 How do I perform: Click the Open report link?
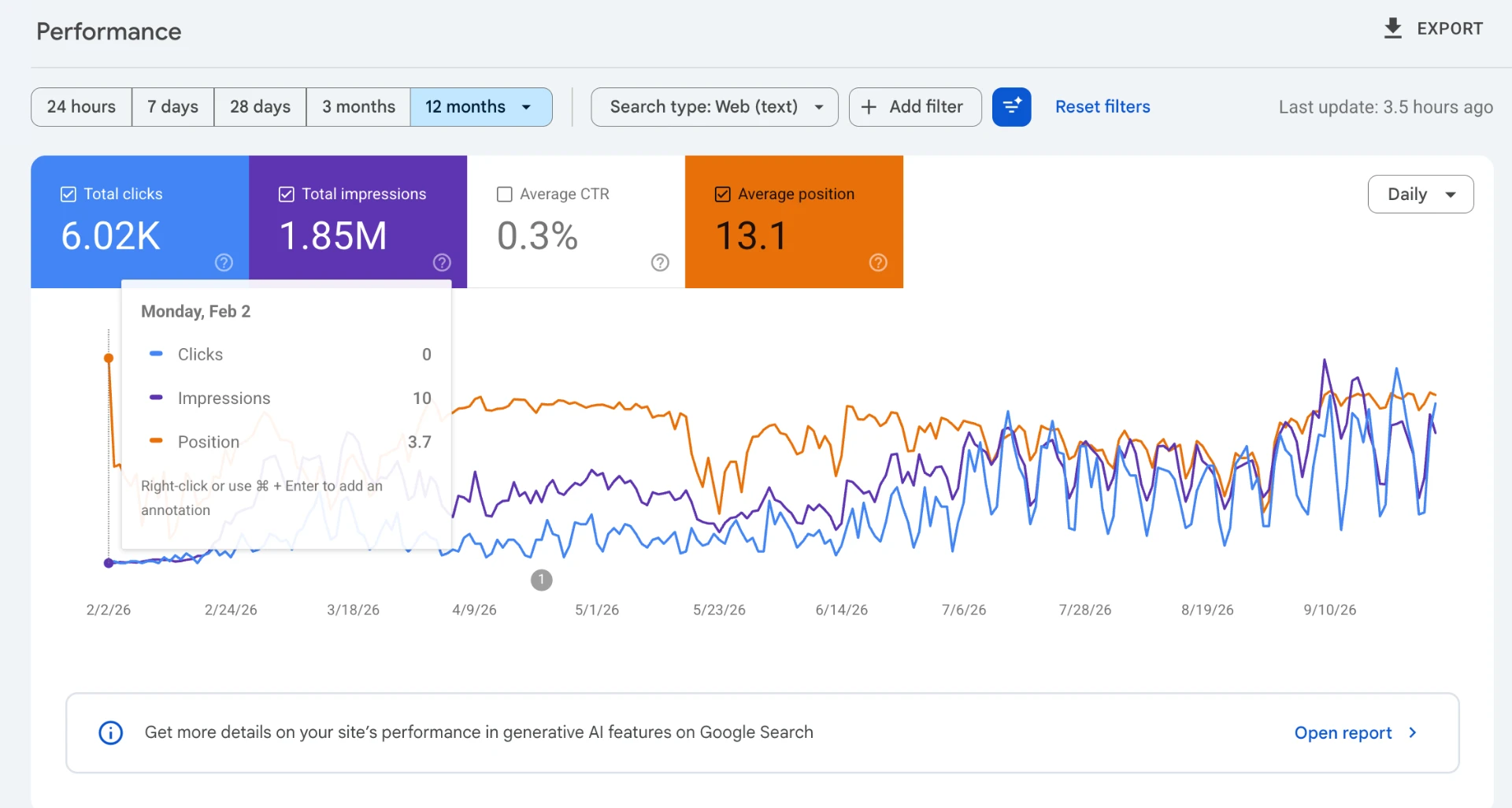point(1343,732)
